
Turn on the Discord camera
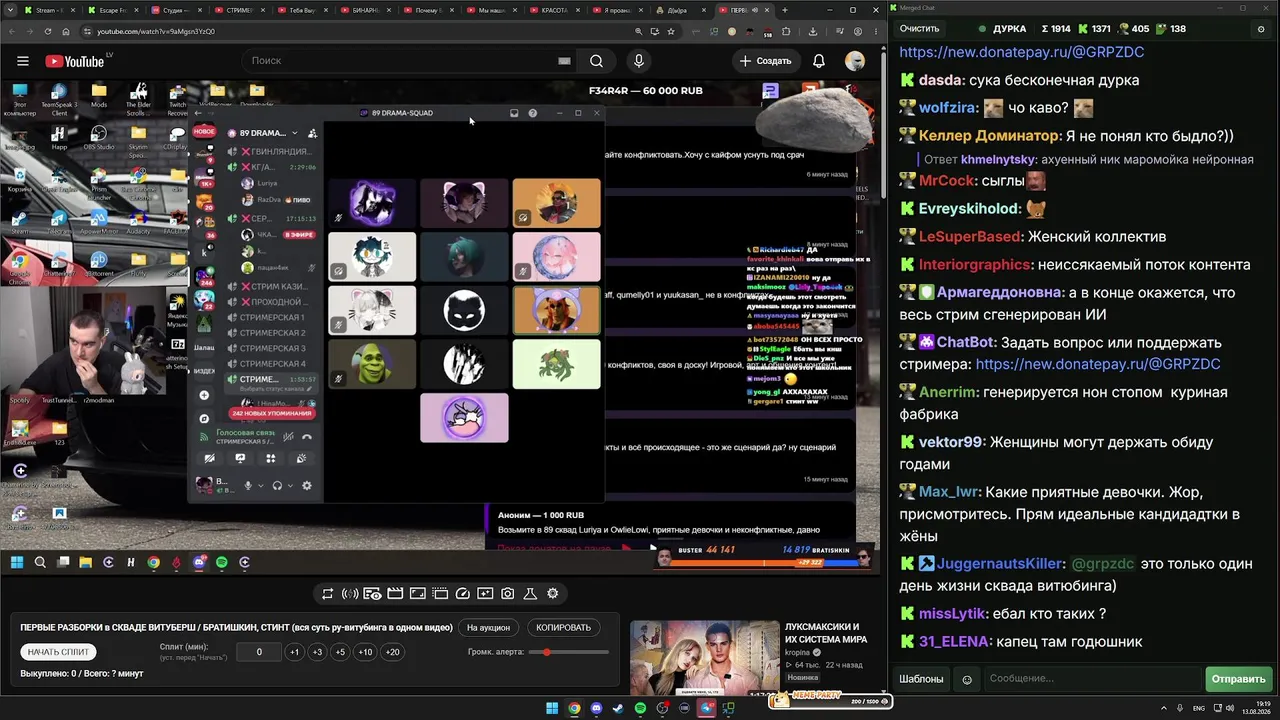[x=209, y=458]
